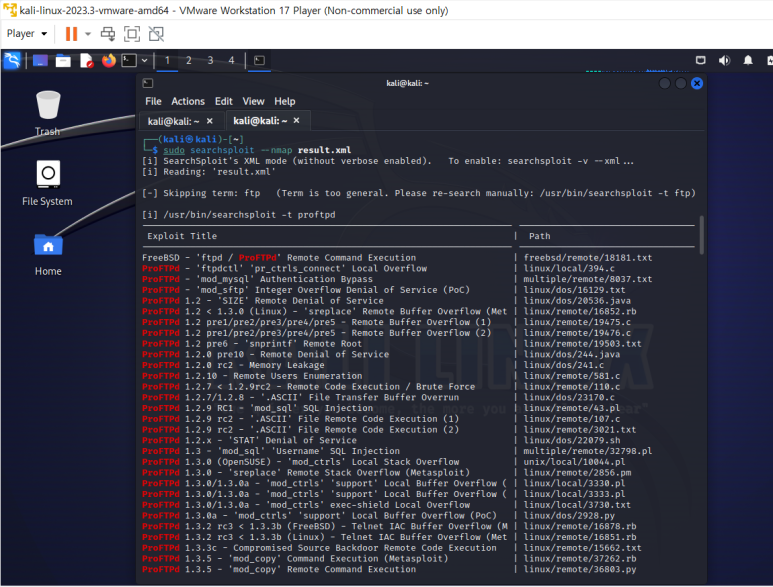This screenshot has height=587, width=773.
Task: Click 'linux/dos/22079.sh' path
Action: point(572,441)
